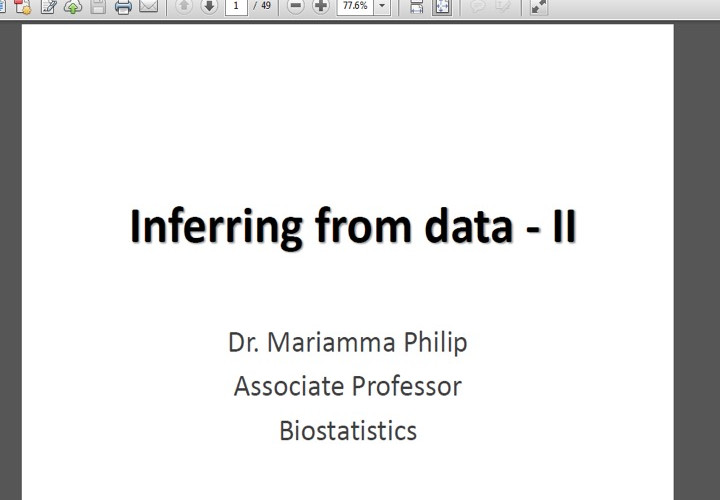Print the document with the printer icon
720x500 pixels.
(123, 6)
